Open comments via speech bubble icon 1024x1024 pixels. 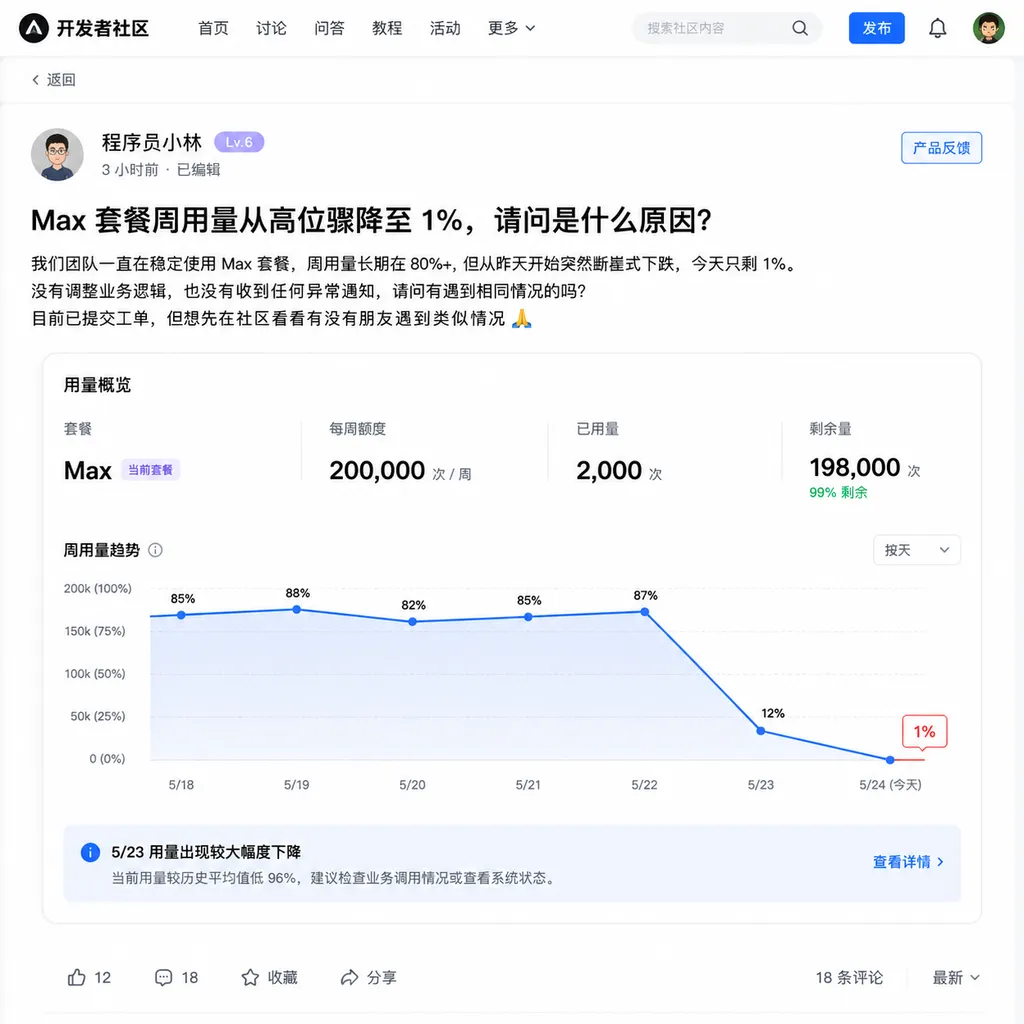[163, 977]
